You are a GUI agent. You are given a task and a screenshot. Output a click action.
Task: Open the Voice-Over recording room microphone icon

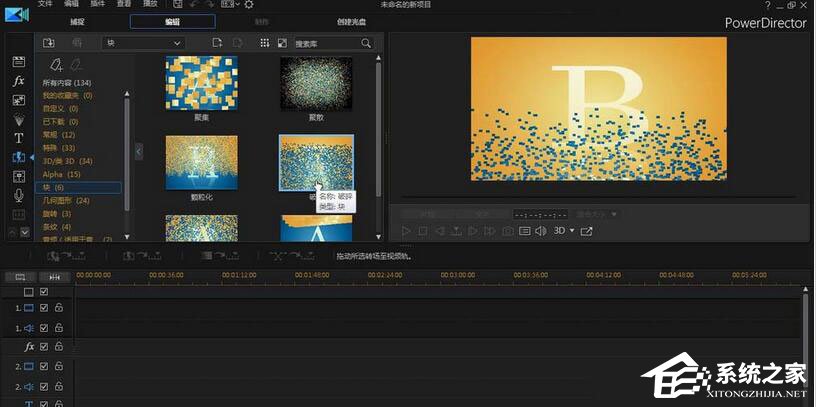pos(18,195)
